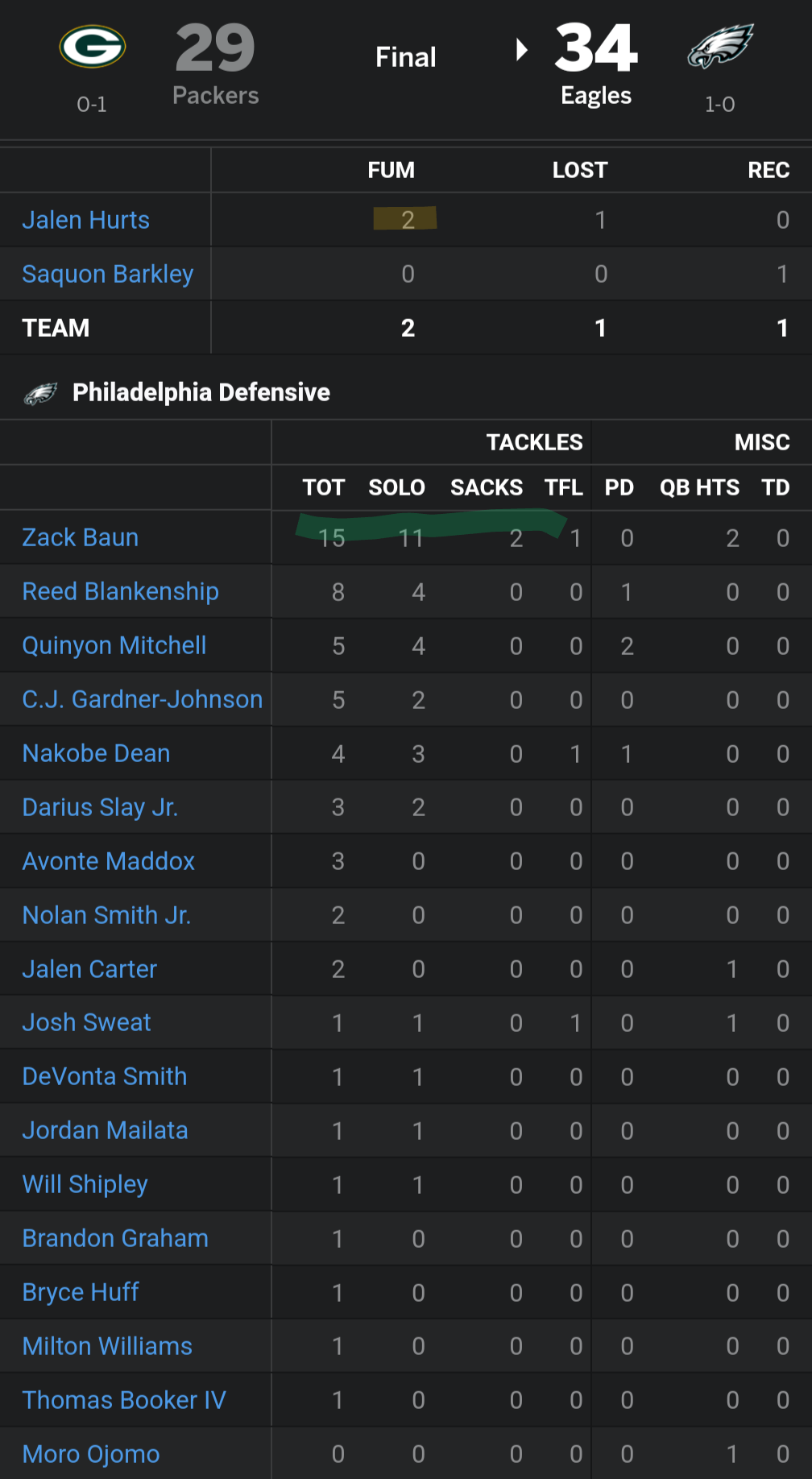Click the Packers team name under score

coord(216,96)
